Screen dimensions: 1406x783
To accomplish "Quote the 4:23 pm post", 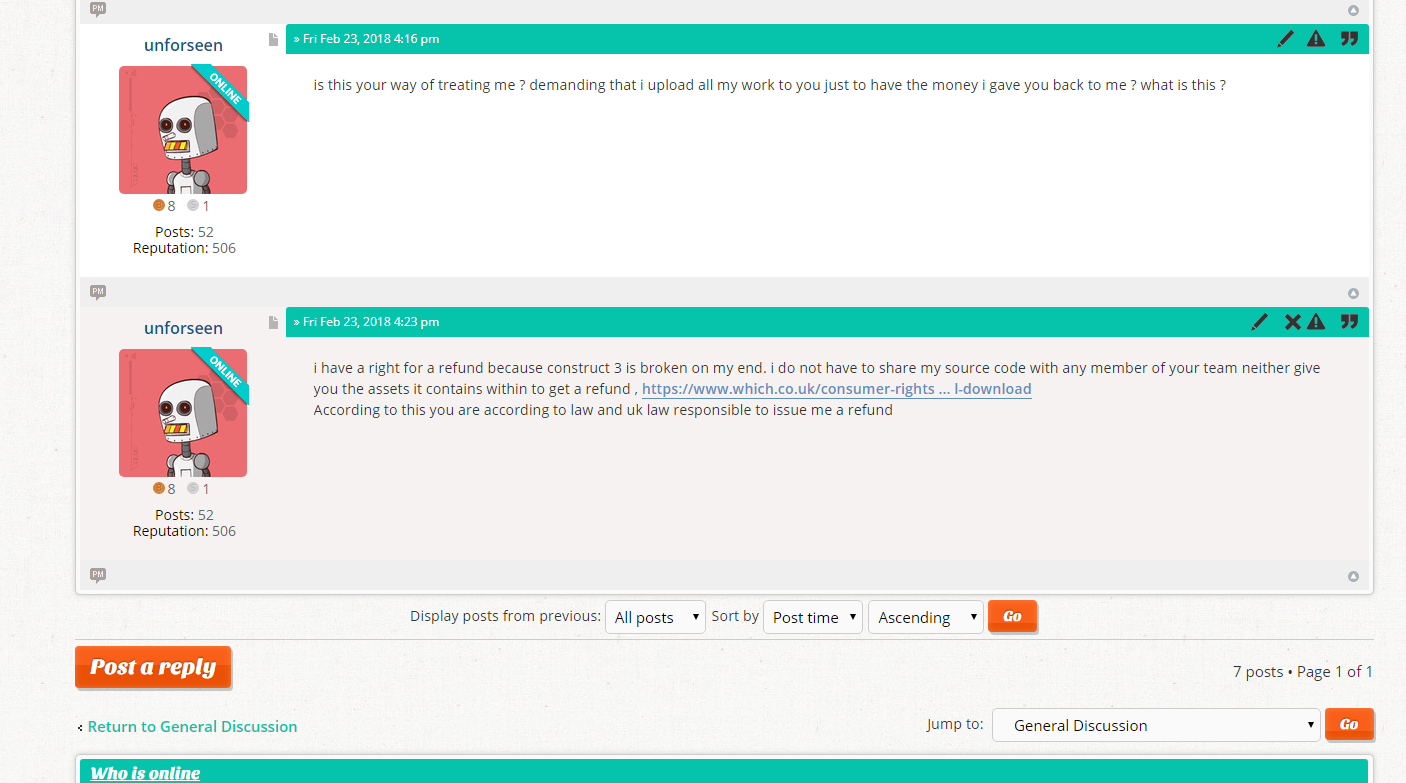I will pyautogui.click(x=1349, y=322).
